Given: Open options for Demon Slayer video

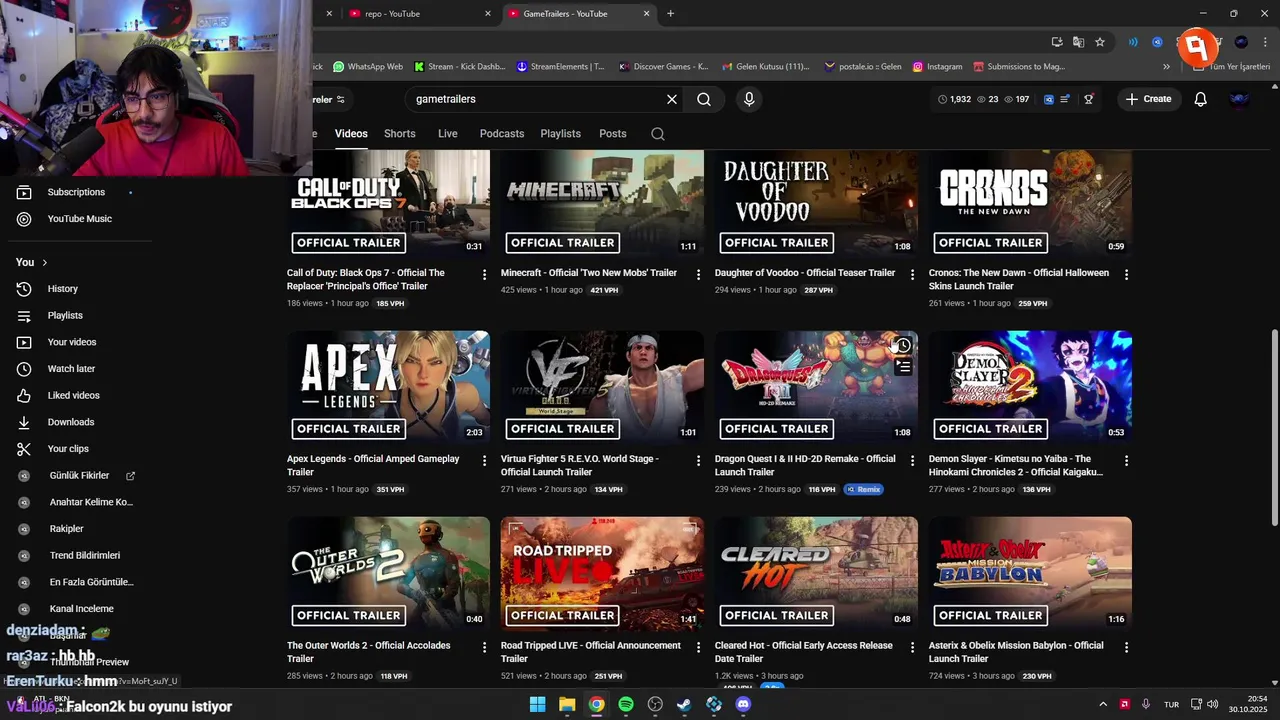Looking at the screenshot, I should pos(1127,460).
